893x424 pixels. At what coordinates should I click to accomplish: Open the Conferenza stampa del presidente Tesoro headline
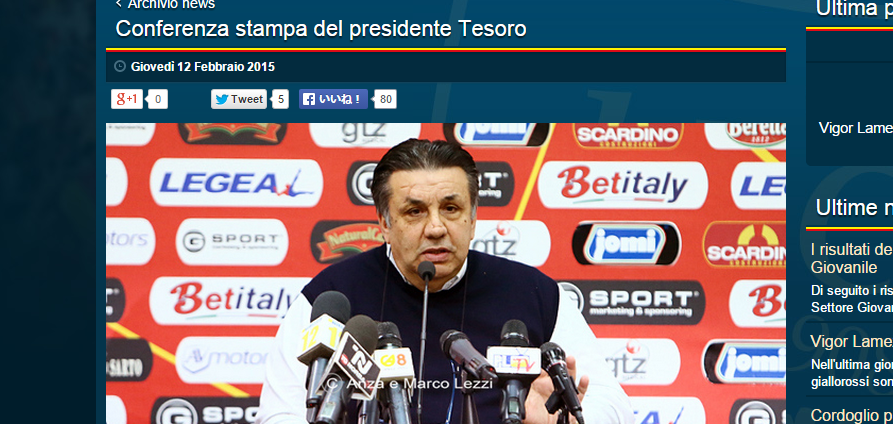click(x=321, y=28)
